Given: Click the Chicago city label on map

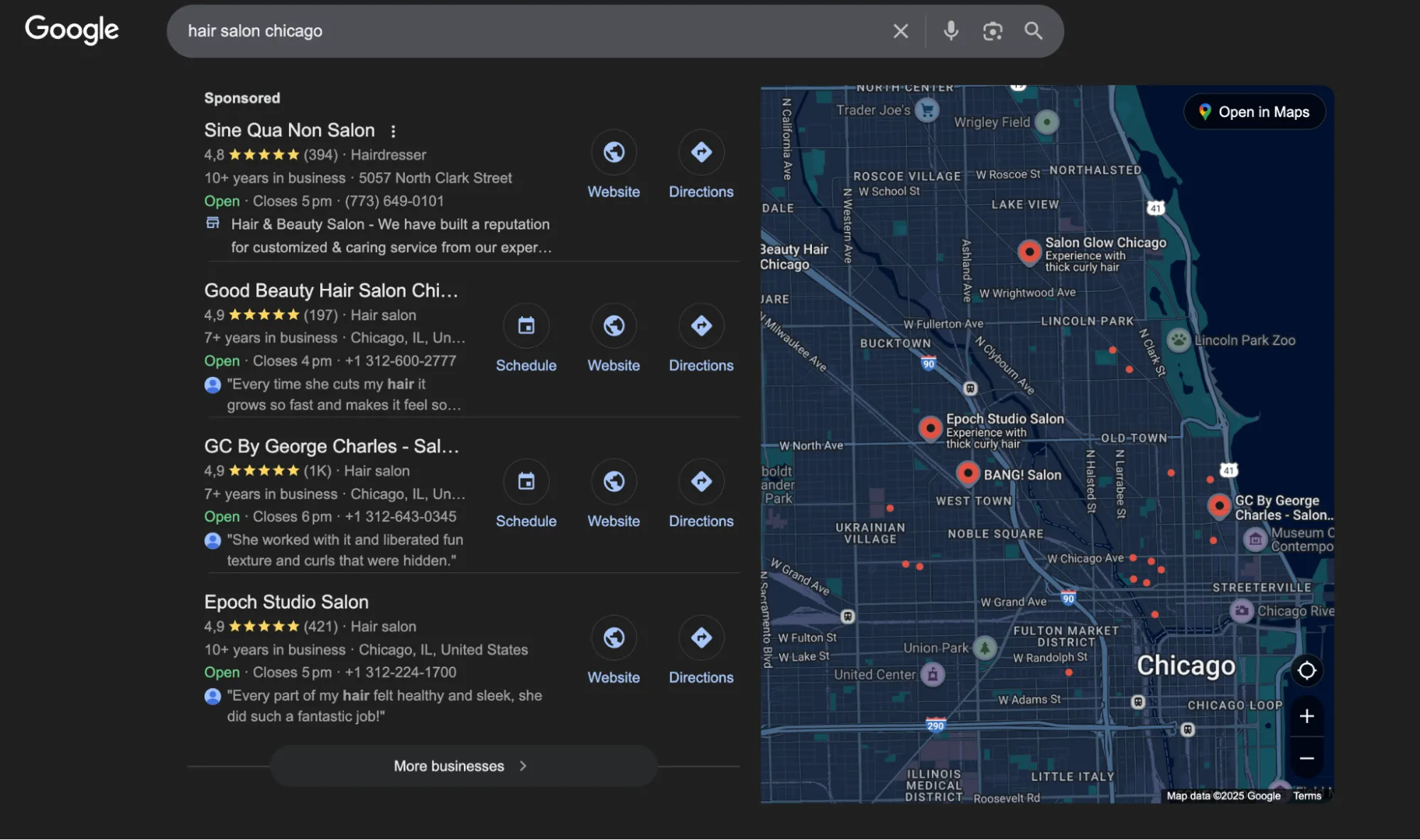Looking at the screenshot, I should coord(1186,666).
